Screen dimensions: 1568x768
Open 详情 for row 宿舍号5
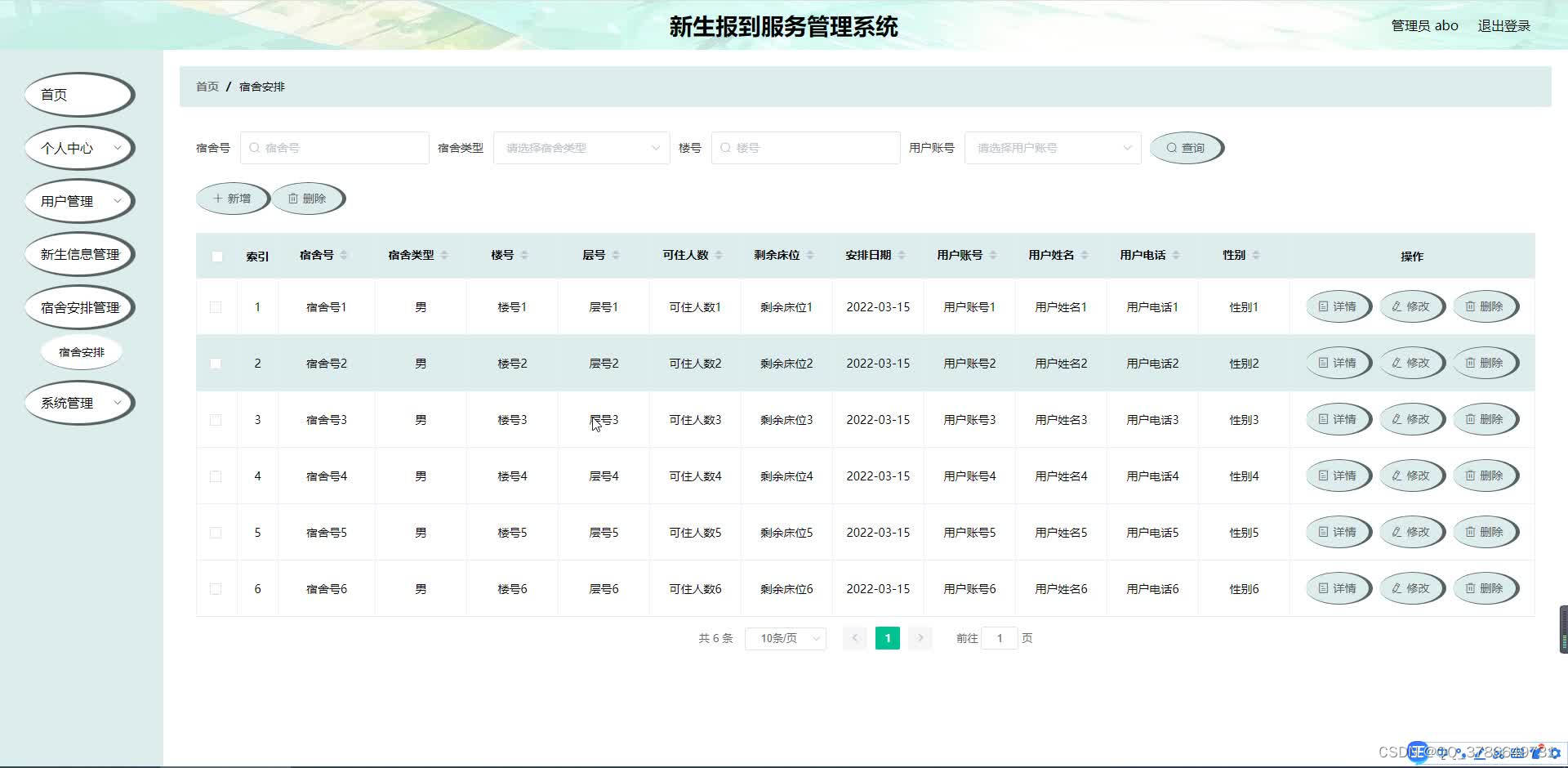tap(1338, 532)
